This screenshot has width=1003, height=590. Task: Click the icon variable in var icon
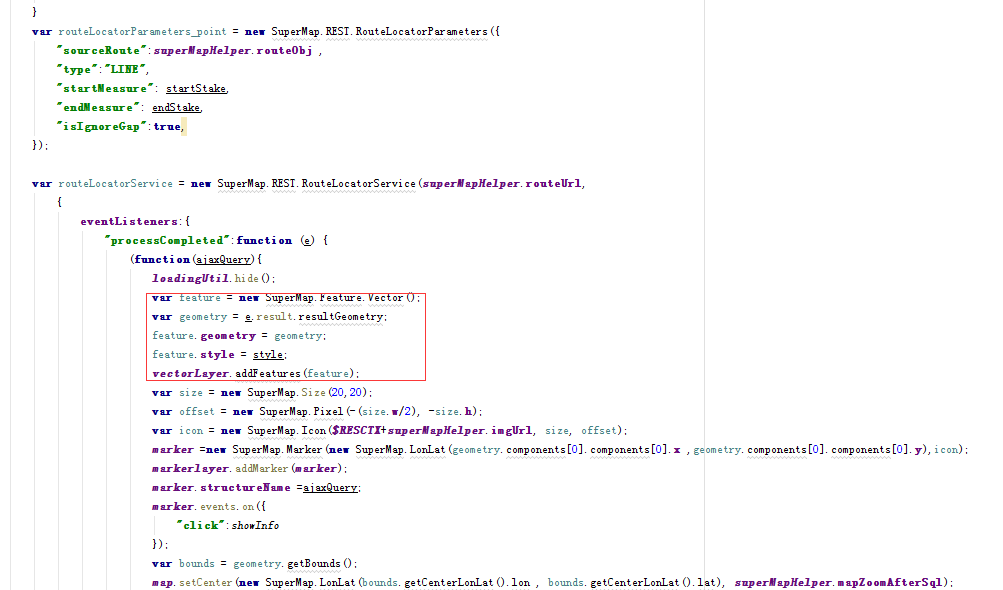coord(191,431)
